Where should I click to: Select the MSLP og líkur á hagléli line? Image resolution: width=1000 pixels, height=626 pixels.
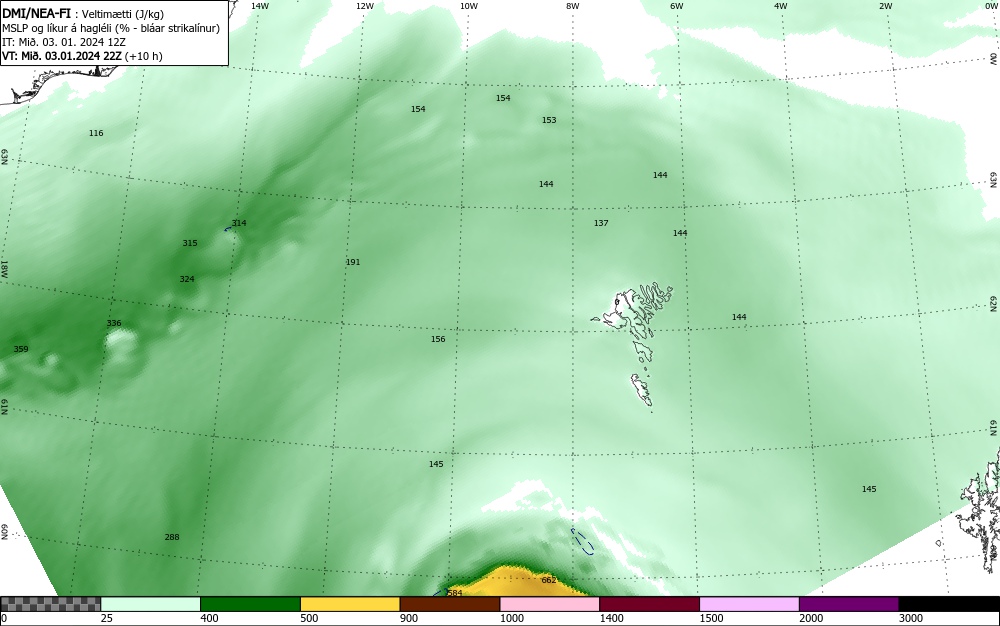(111, 28)
